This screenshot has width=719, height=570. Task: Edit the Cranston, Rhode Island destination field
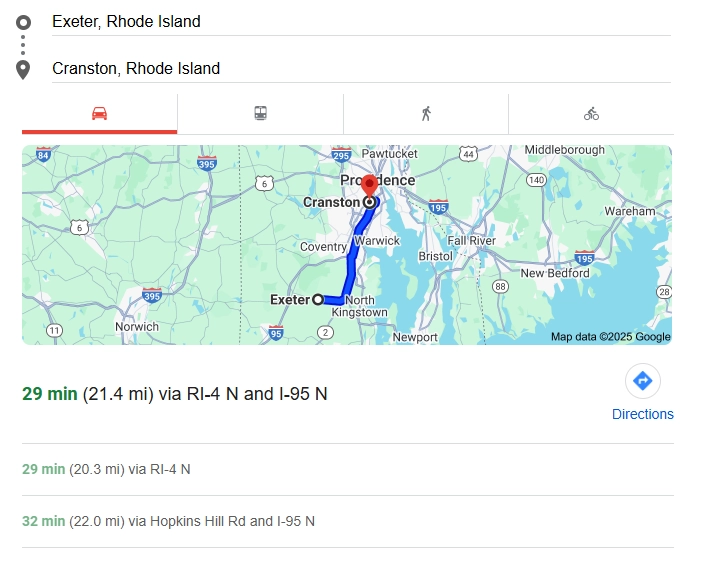click(x=360, y=69)
